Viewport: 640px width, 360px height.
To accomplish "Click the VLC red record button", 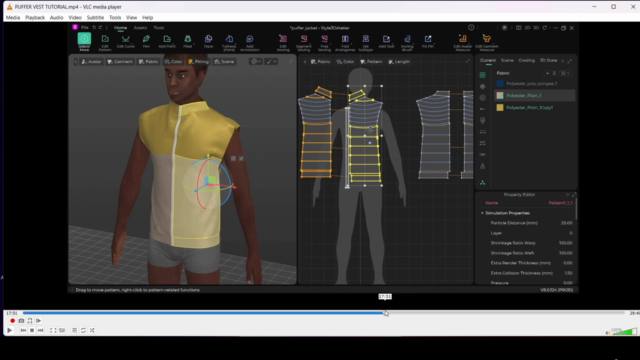I will point(12,321).
